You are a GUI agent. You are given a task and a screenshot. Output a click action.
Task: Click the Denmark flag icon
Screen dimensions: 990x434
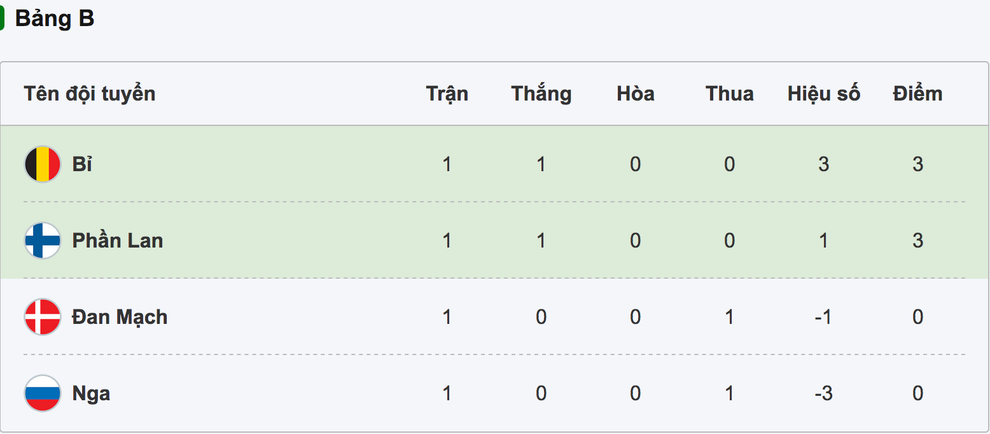point(42,317)
